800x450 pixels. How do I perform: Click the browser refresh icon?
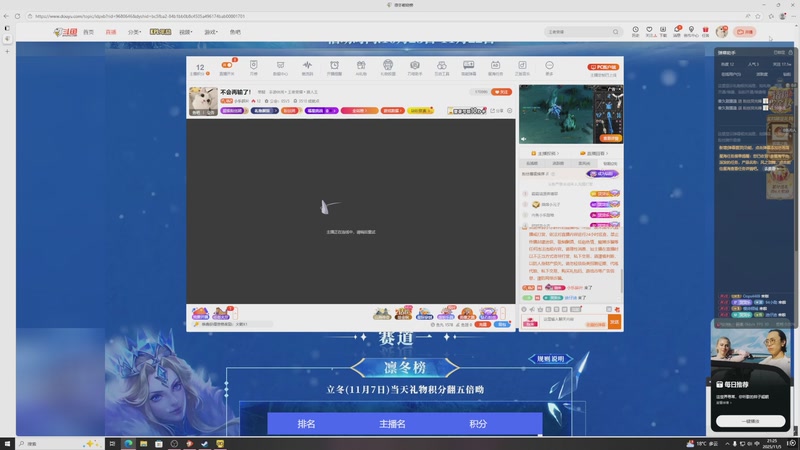coord(17,16)
